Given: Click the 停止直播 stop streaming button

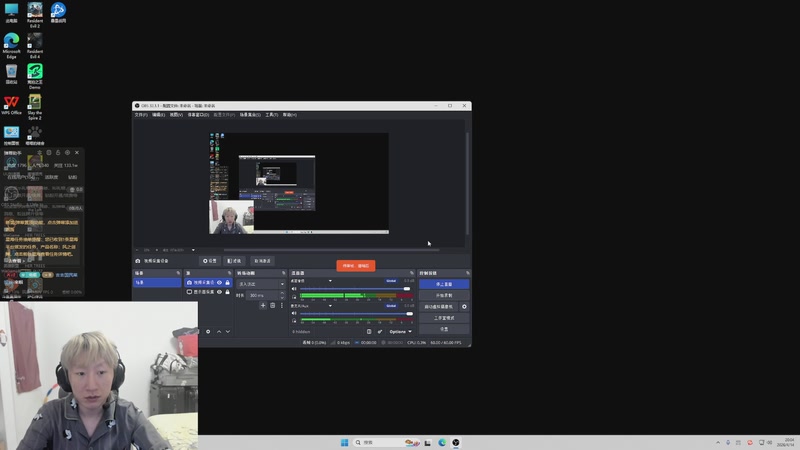Looking at the screenshot, I should [444, 284].
